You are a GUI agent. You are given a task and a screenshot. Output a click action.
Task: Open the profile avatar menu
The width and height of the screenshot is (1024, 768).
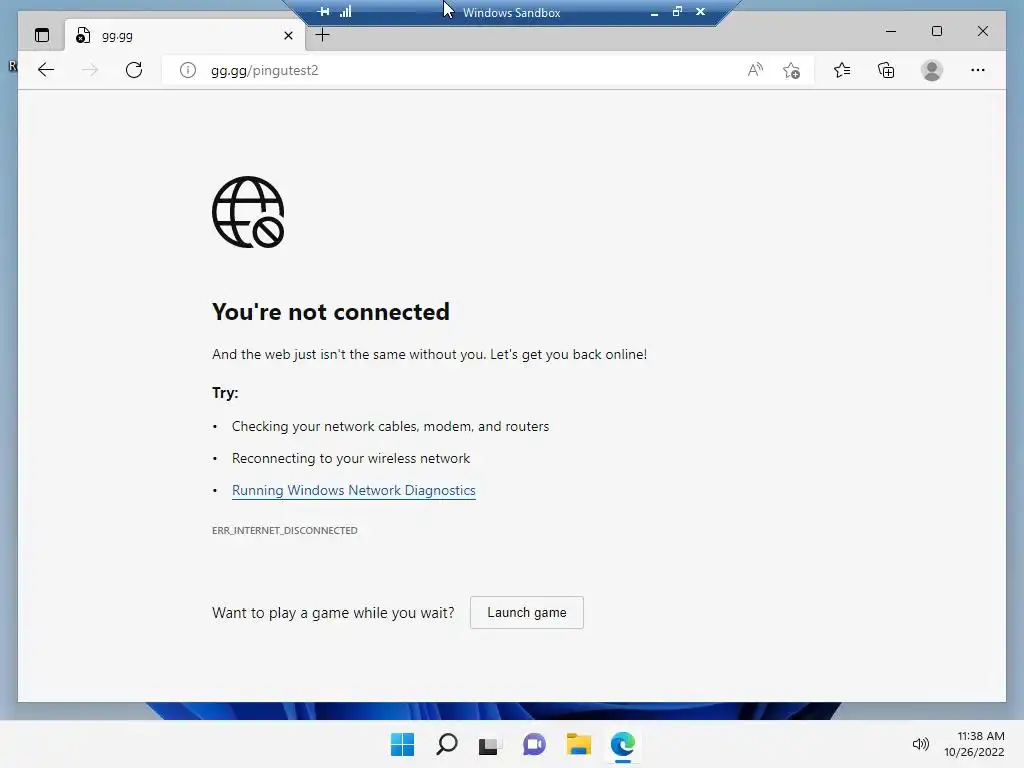pyautogui.click(x=932, y=70)
